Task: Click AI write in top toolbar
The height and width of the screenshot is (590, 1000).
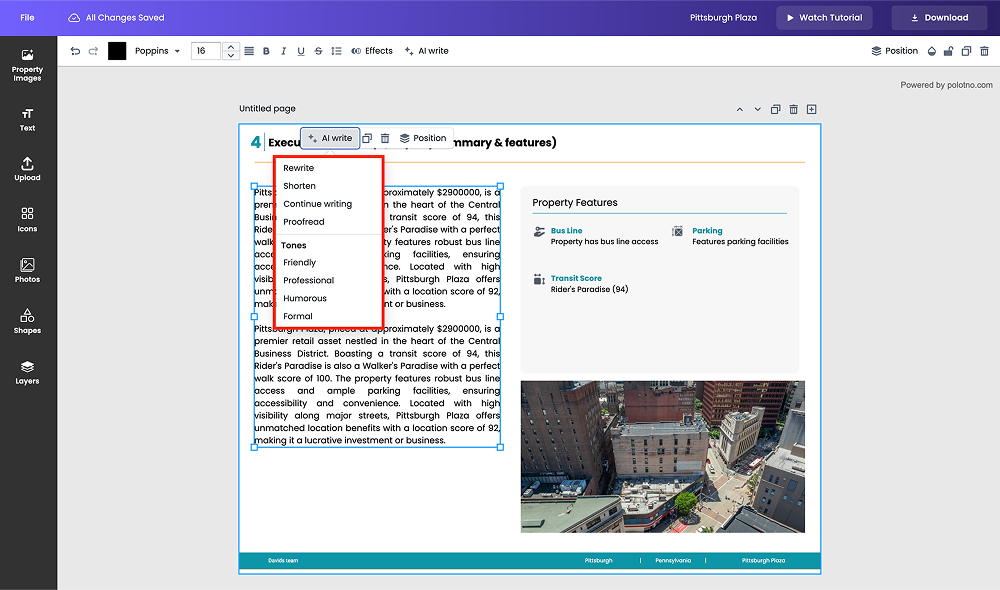Action: [427, 51]
